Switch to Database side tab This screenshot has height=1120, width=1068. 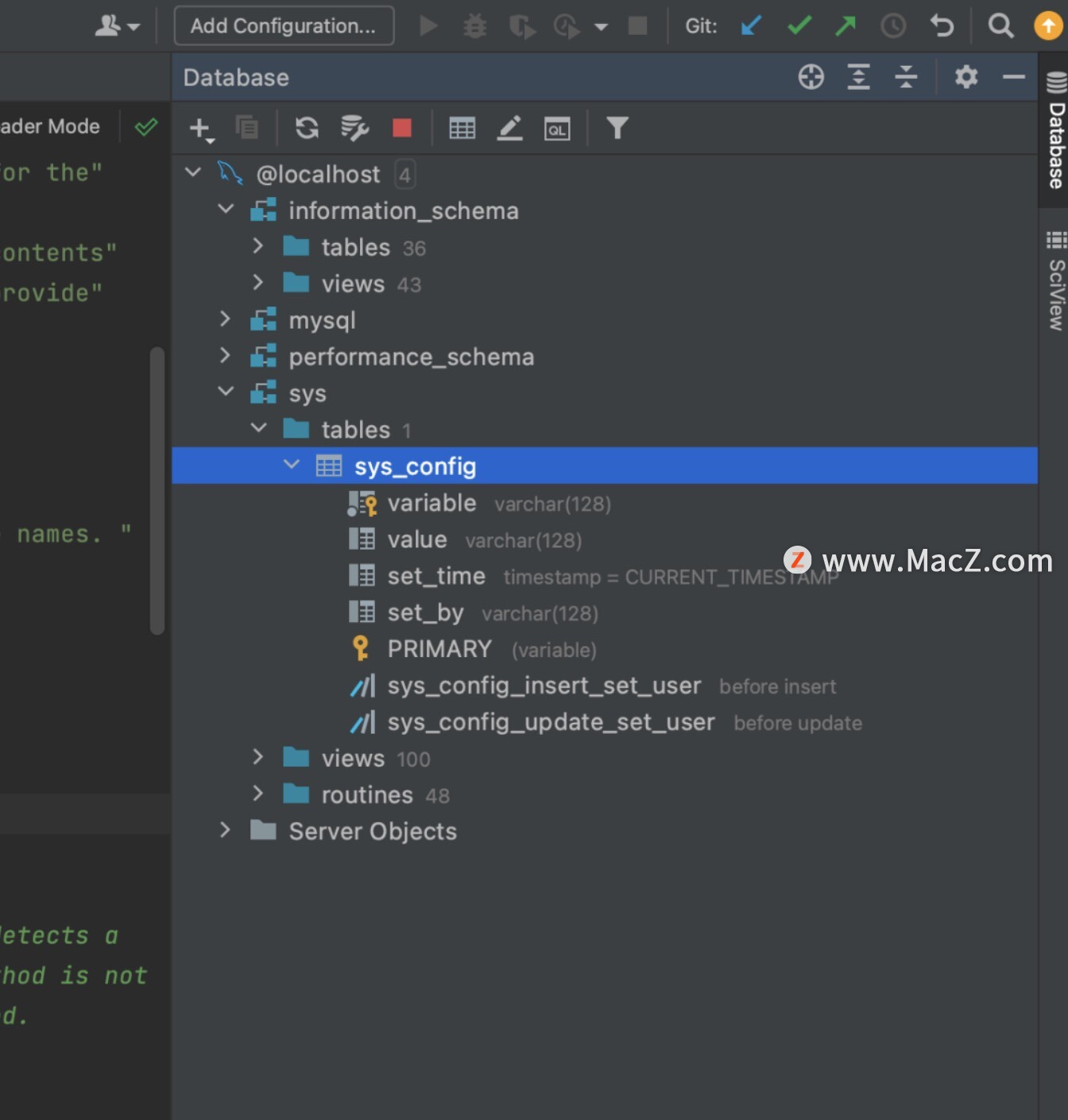[1054, 130]
